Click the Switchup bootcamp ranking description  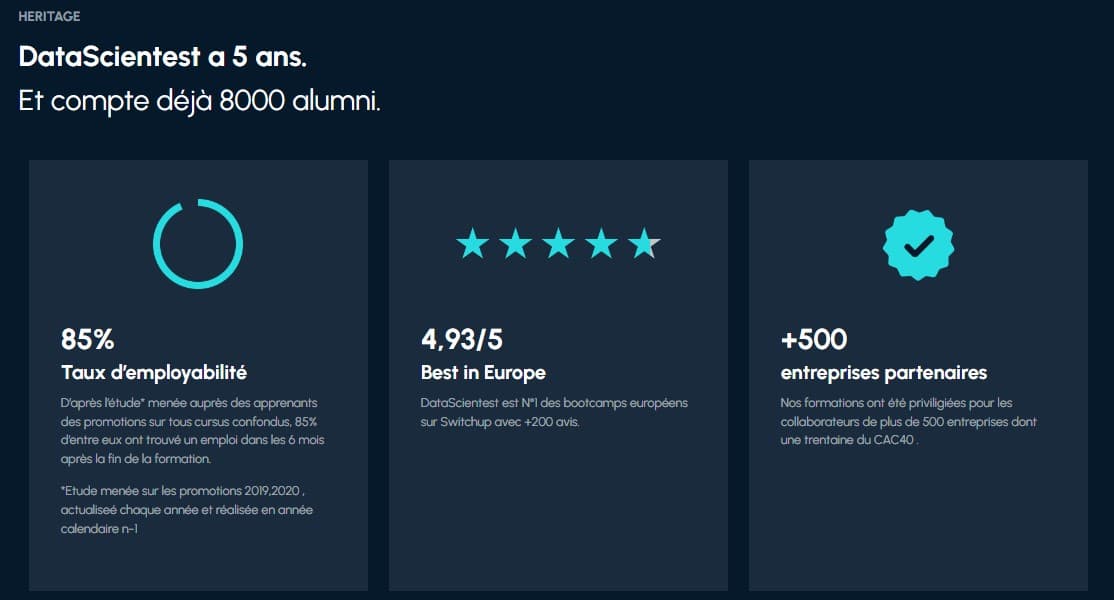(554, 412)
